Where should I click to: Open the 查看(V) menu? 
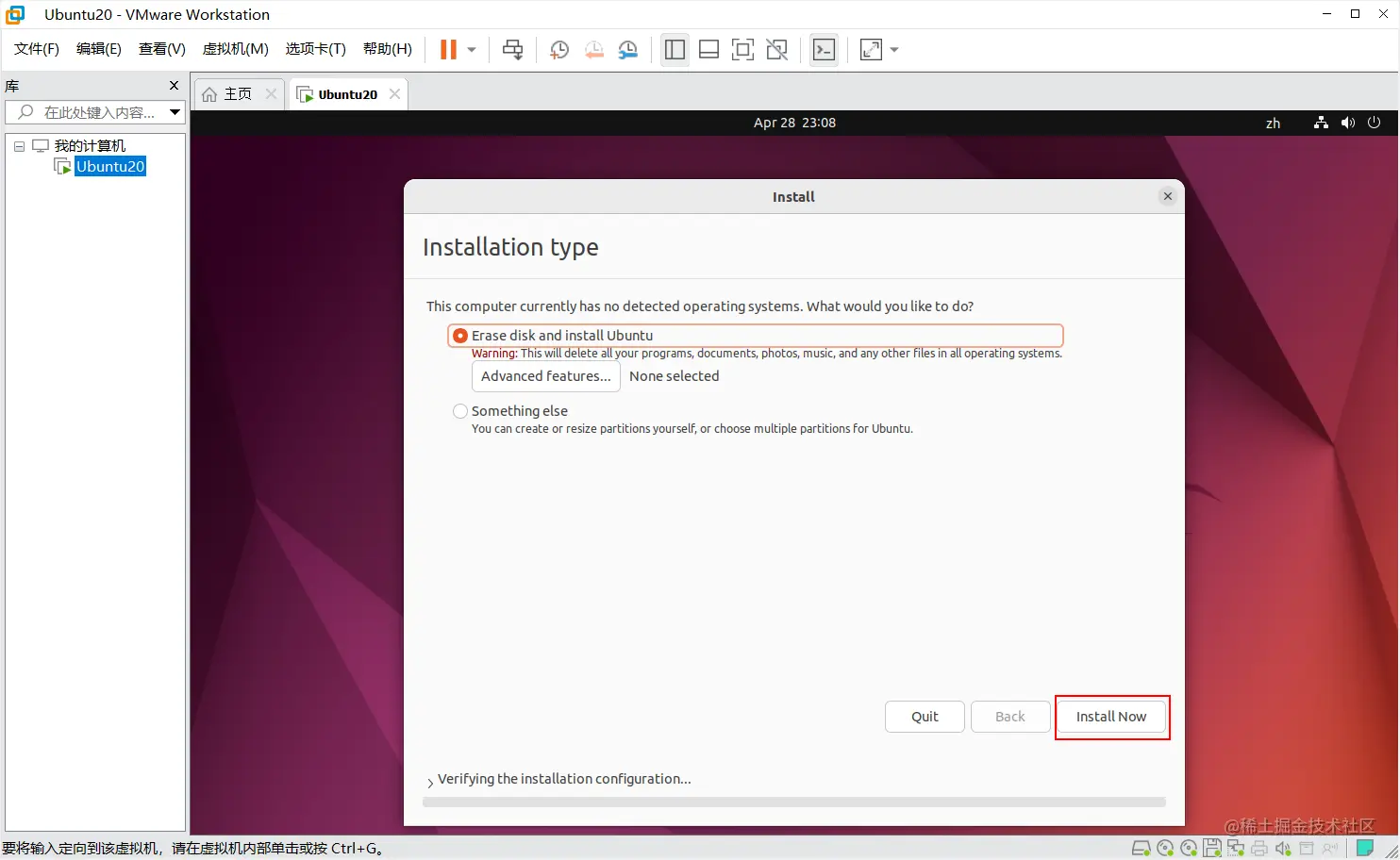click(x=162, y=49)
